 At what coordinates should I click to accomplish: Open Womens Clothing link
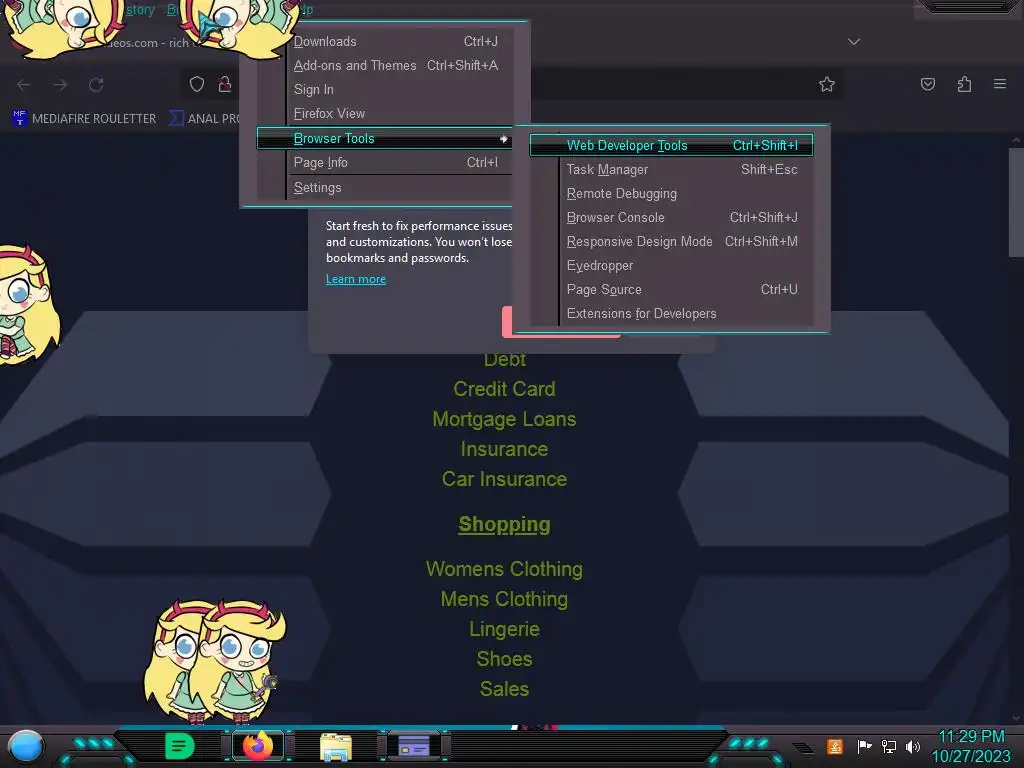click(504, 569)
